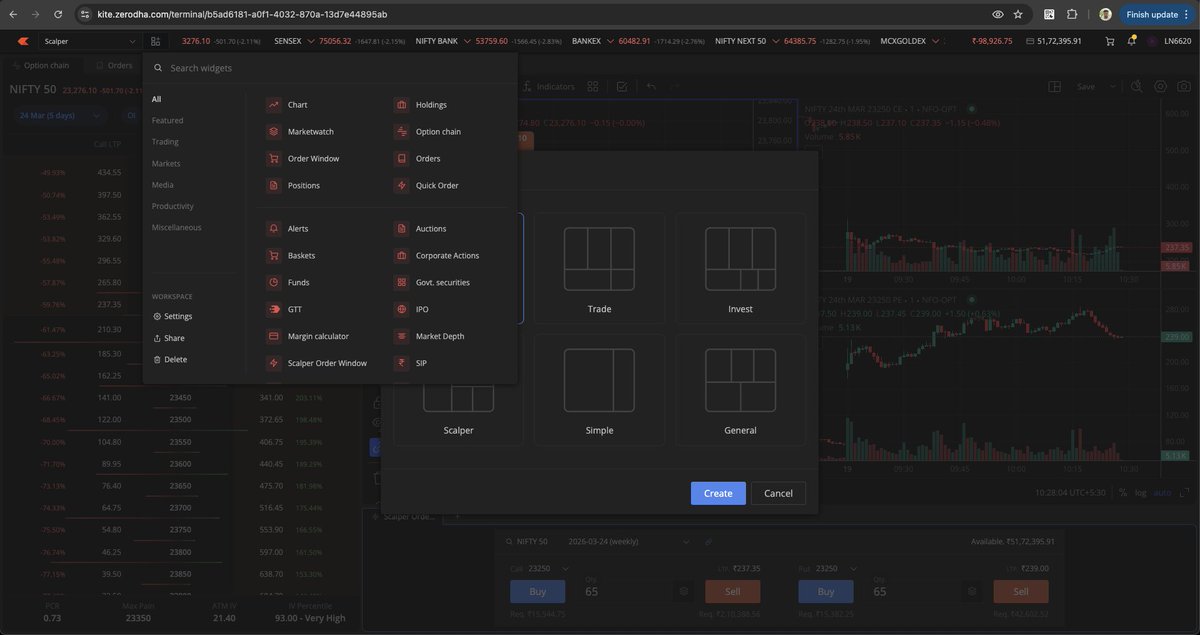The height and width of the screenshot is (635, 1200).
Task: Add the Marketwatch widget
Action: pos(301,132)
